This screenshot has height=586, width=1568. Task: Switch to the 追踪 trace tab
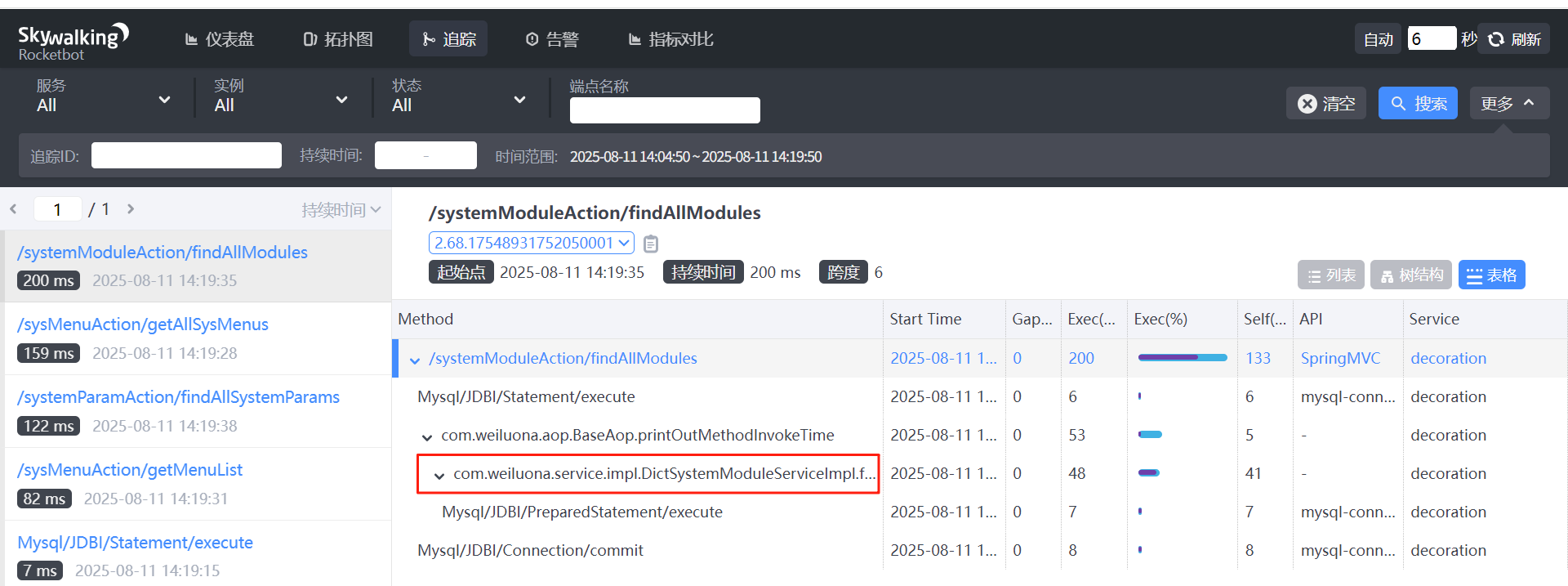(x=448, y=38)
